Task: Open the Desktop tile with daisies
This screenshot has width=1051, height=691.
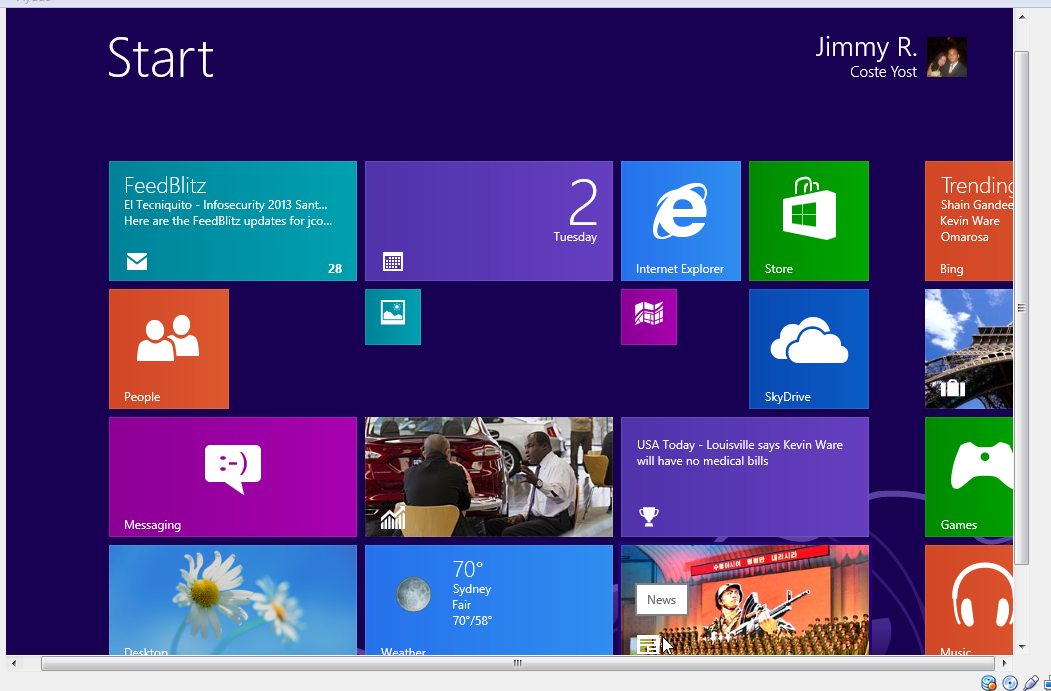Action: (233, 600)
